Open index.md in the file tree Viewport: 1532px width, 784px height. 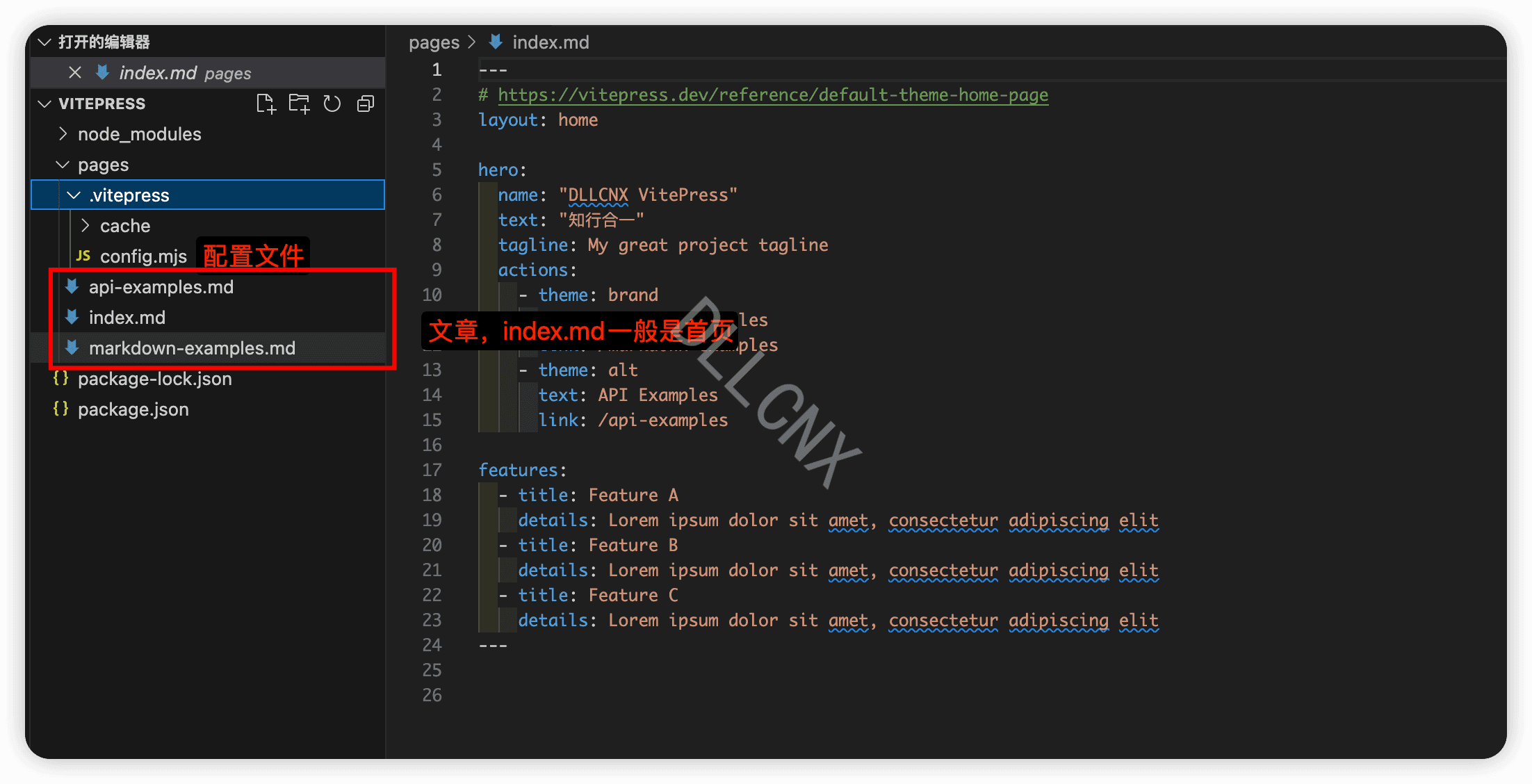127,318
